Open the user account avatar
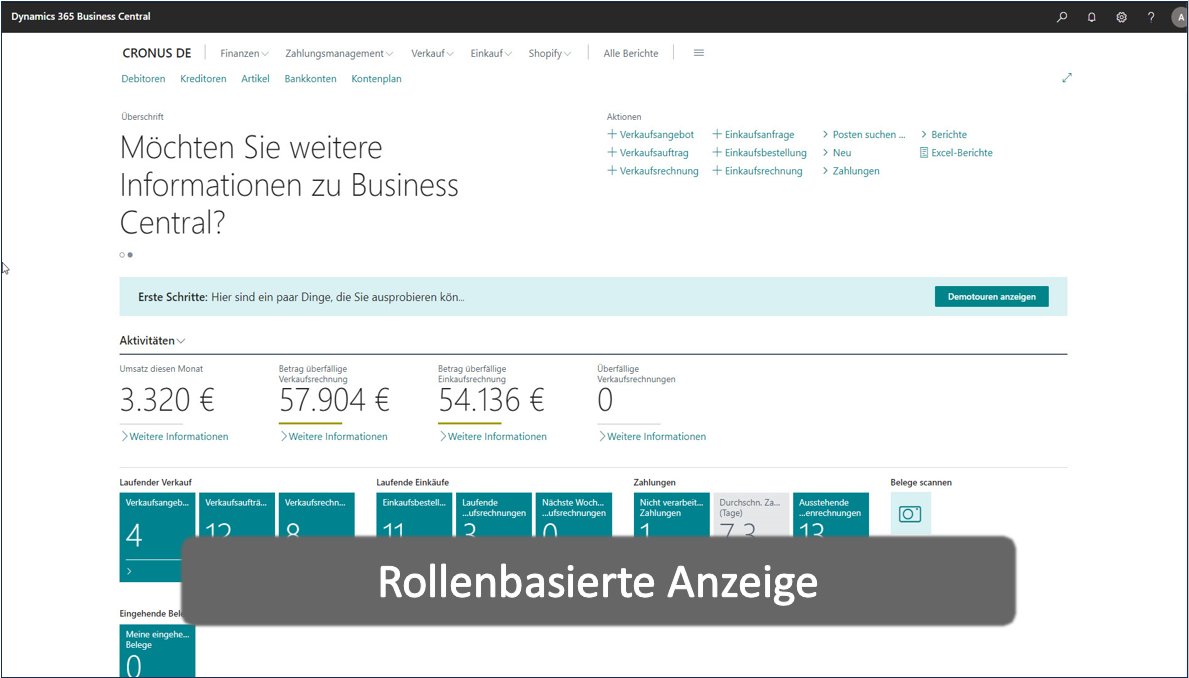Screen dimensions: 1189x678 click(x=1181, y=17)
